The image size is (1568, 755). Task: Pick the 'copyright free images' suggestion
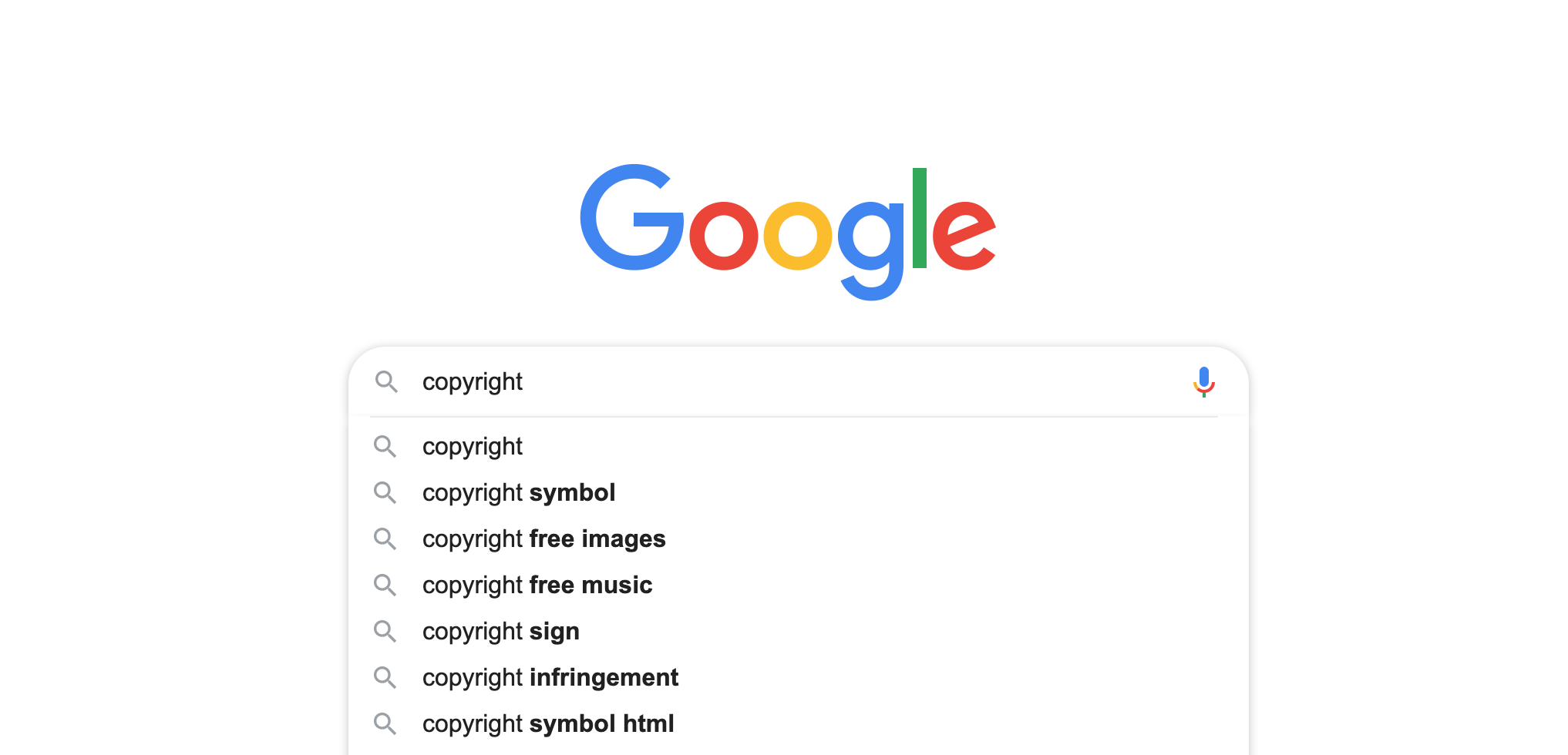798,539
